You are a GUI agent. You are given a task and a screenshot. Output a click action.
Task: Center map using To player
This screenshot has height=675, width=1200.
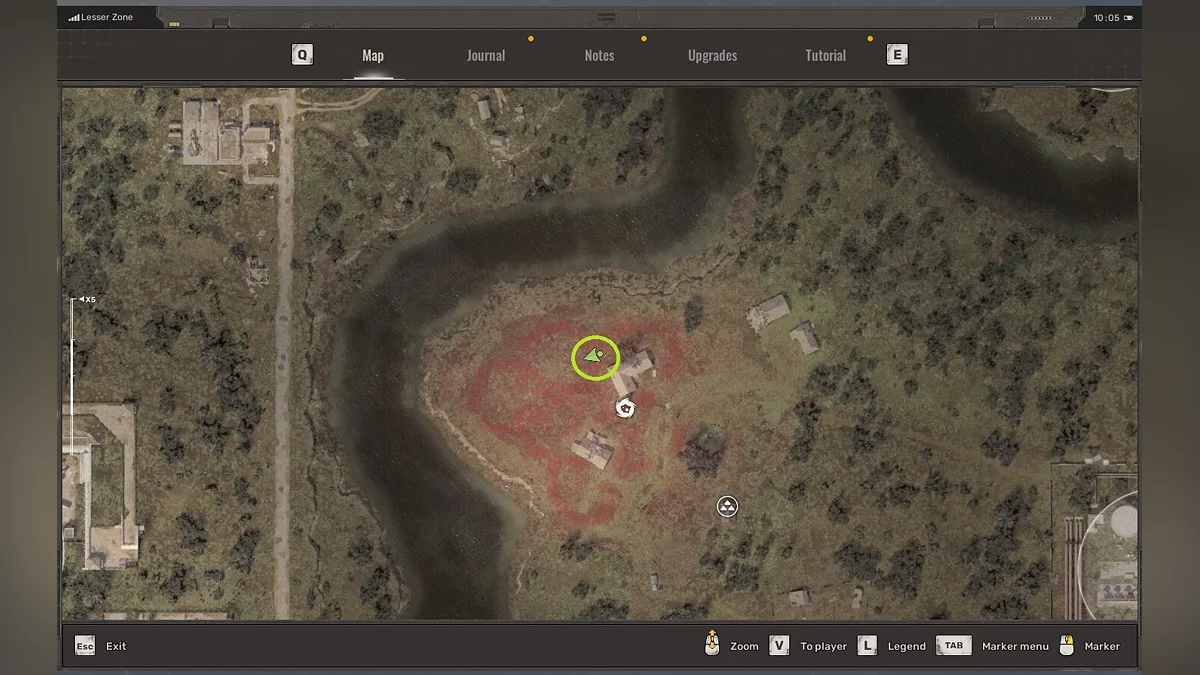tap(823, 646)
